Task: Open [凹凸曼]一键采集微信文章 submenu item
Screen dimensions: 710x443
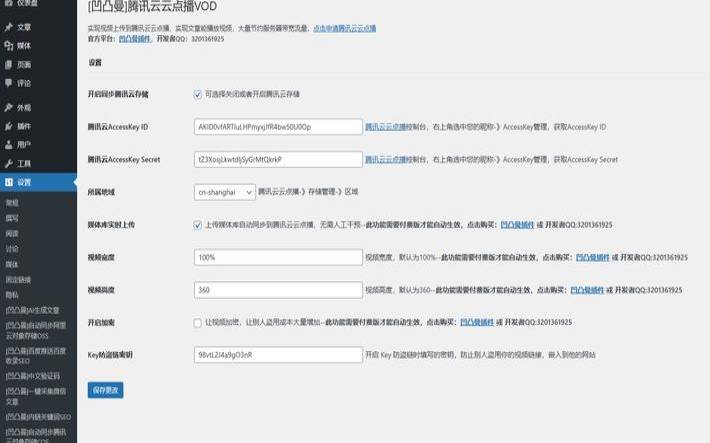Action: [x=36, y=396]
